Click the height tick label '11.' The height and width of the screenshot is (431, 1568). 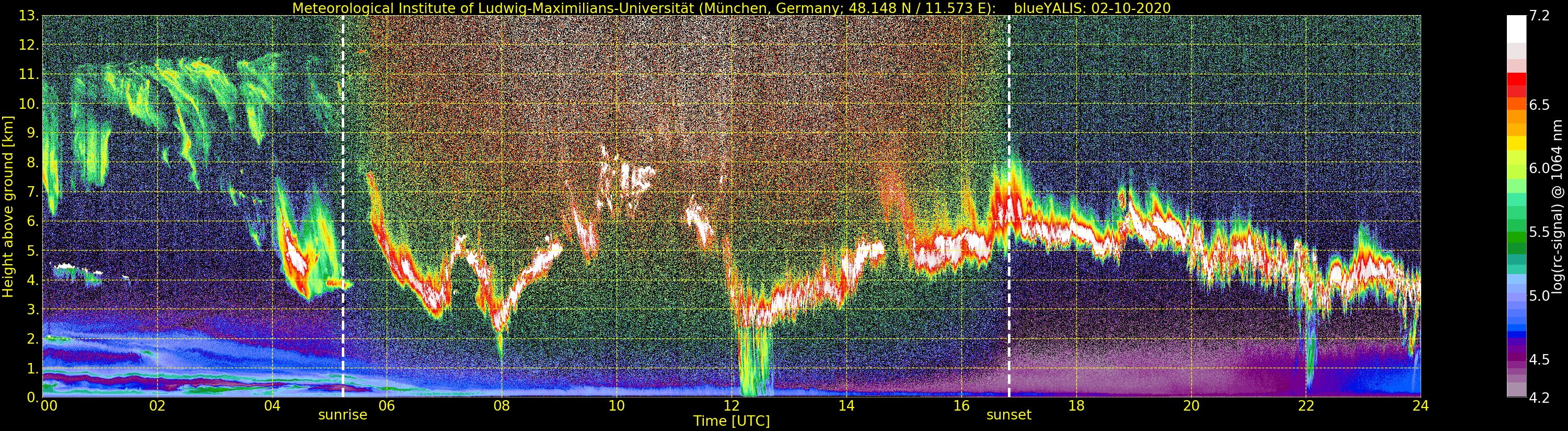[x=29, y=74]
